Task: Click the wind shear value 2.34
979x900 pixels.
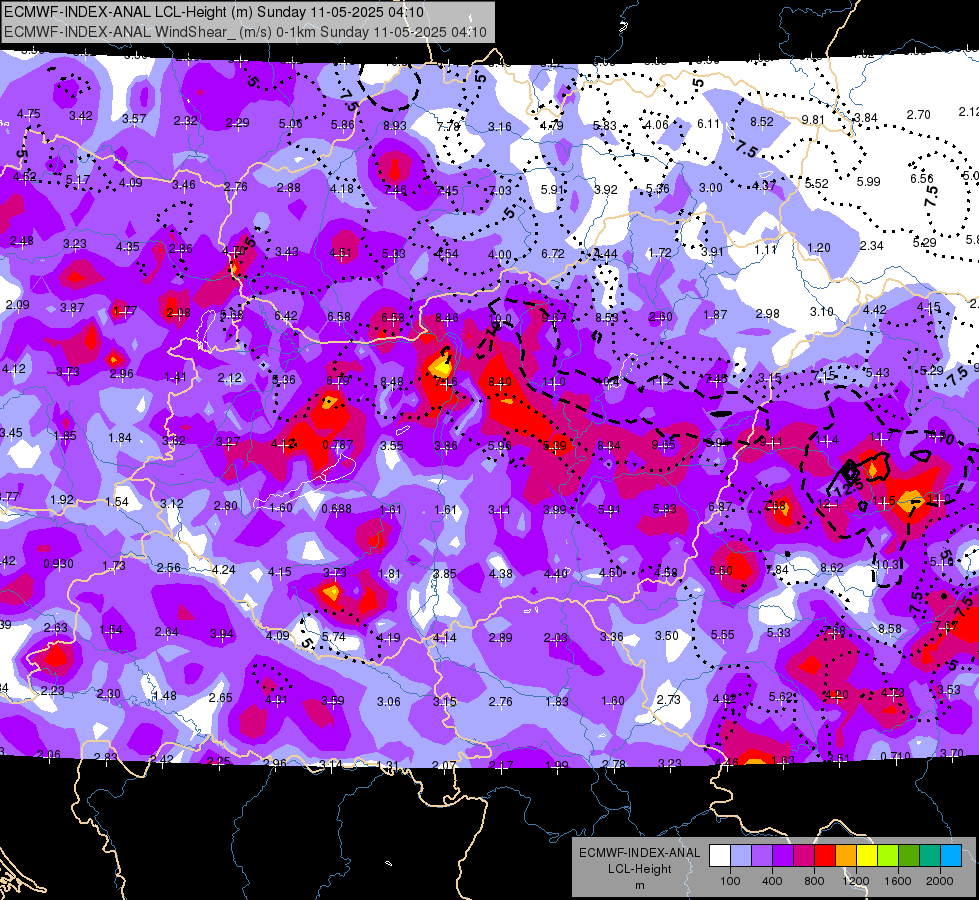Action: (871, 245)
